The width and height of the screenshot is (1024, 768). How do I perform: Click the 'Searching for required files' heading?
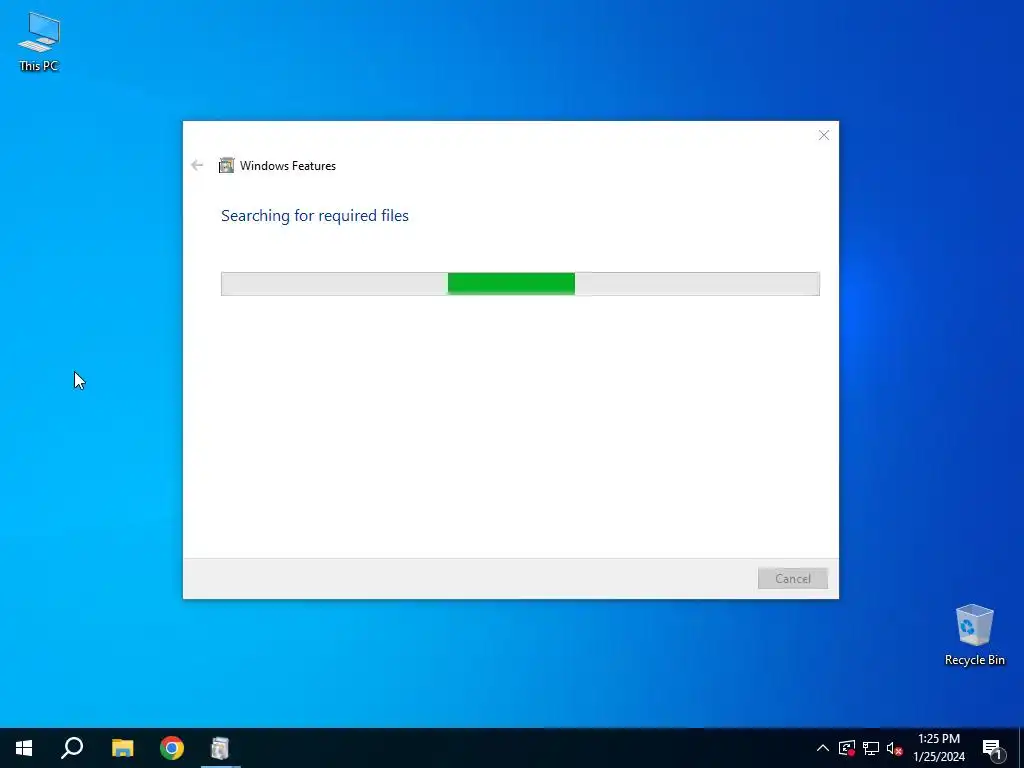[x=315, y=216]
